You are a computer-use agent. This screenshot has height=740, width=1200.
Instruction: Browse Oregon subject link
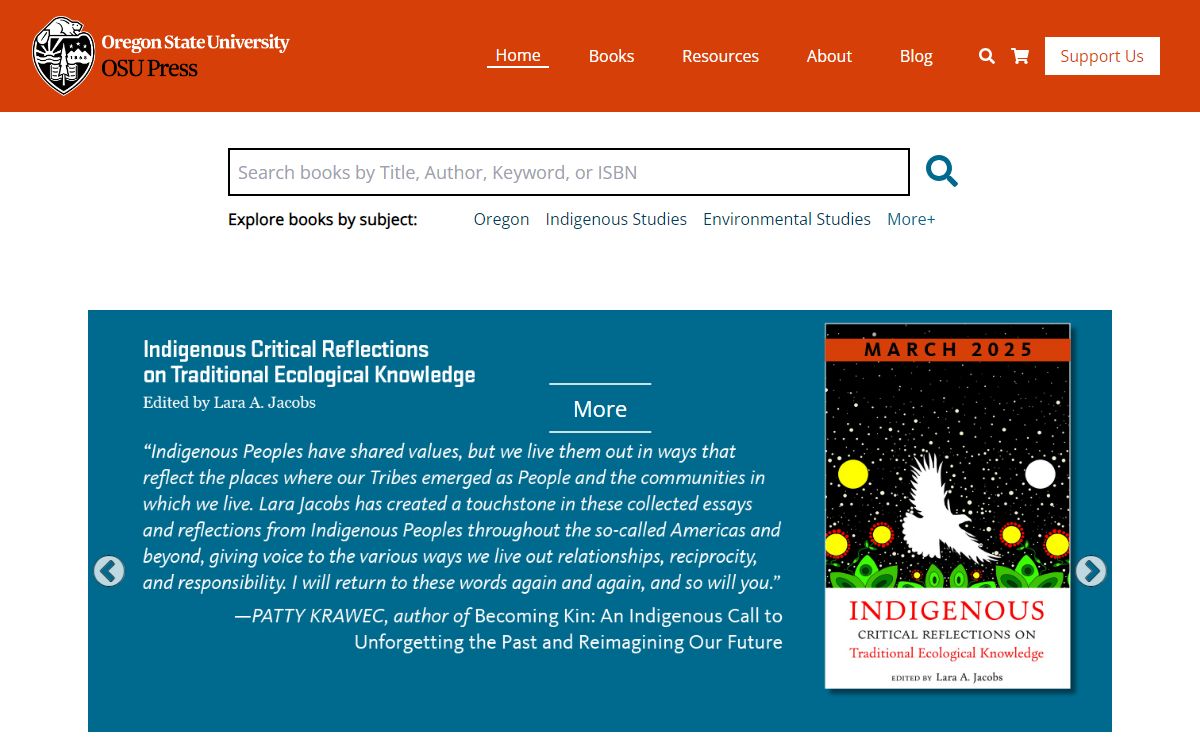(x=501, y=219)
